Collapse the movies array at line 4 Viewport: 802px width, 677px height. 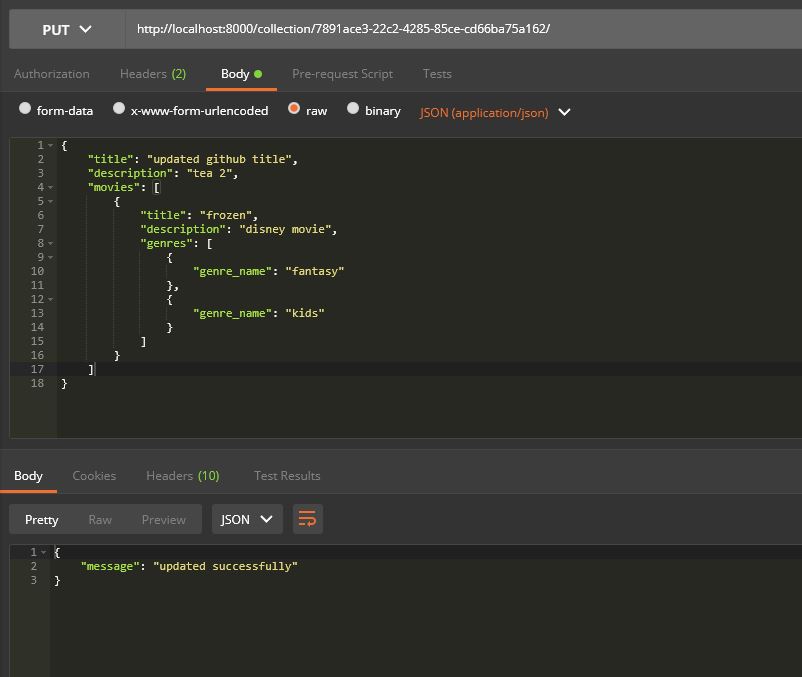[51, 188]
